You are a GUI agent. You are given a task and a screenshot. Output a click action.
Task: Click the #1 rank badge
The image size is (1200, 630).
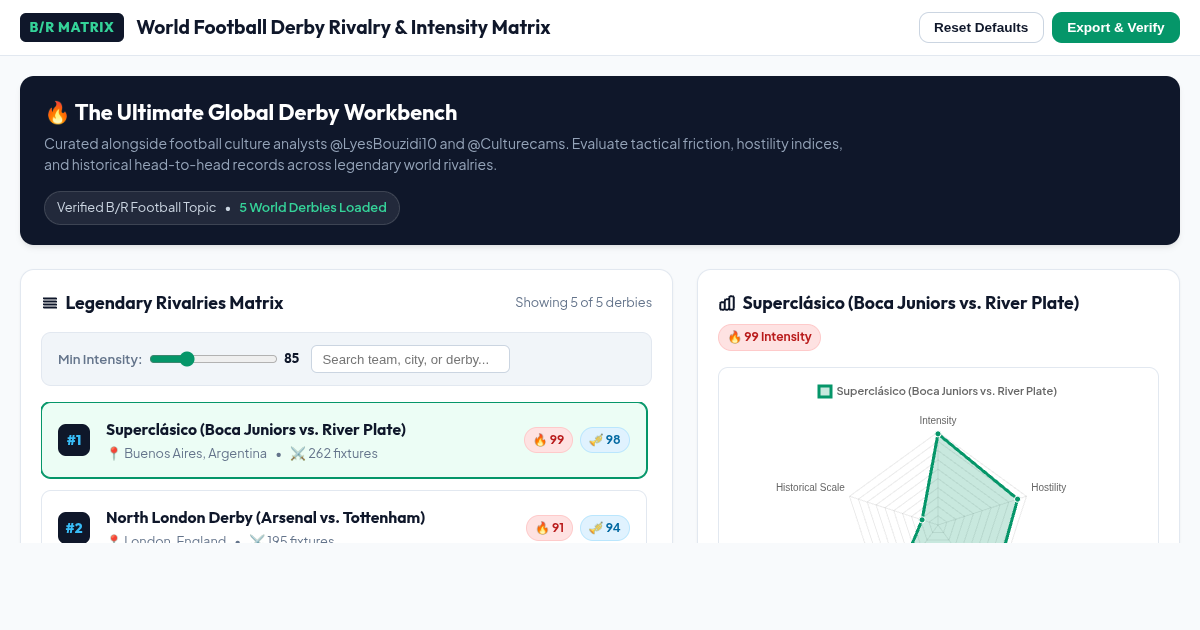pyautogui.click(x=74, y=440)
